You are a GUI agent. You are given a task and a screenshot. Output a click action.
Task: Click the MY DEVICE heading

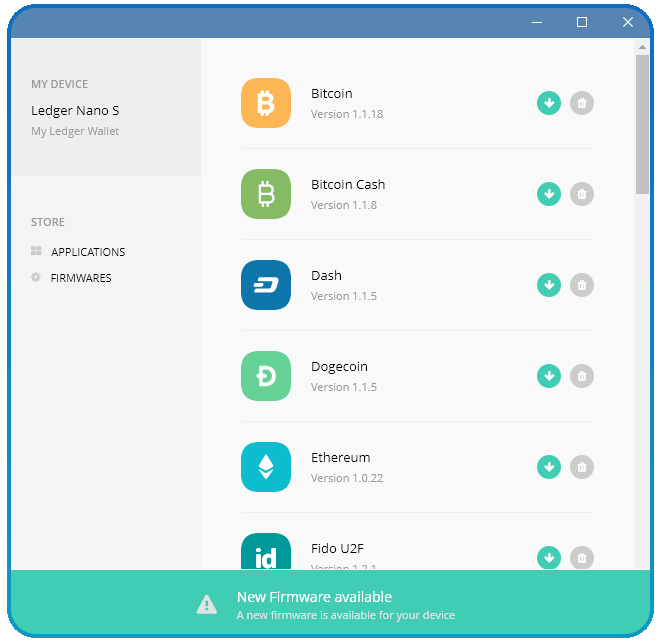[59, 84]
